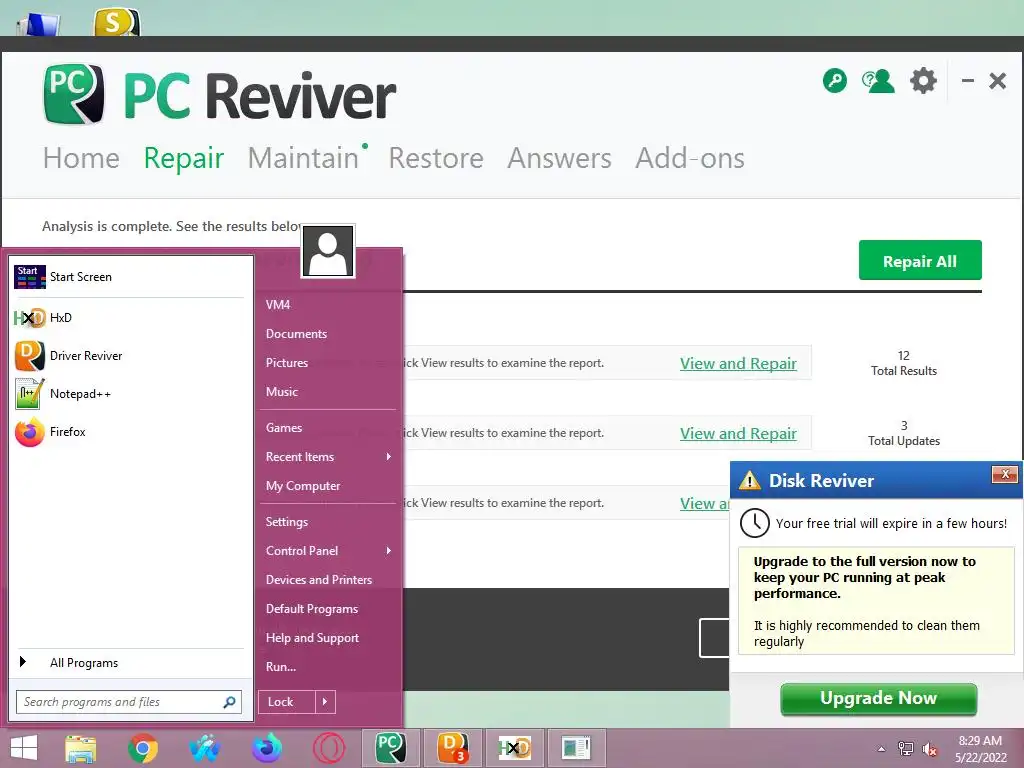Open Devices and Printers
Image resolution: width=1024 pixels, height=768 pixels.
click(x=319, y=580)
